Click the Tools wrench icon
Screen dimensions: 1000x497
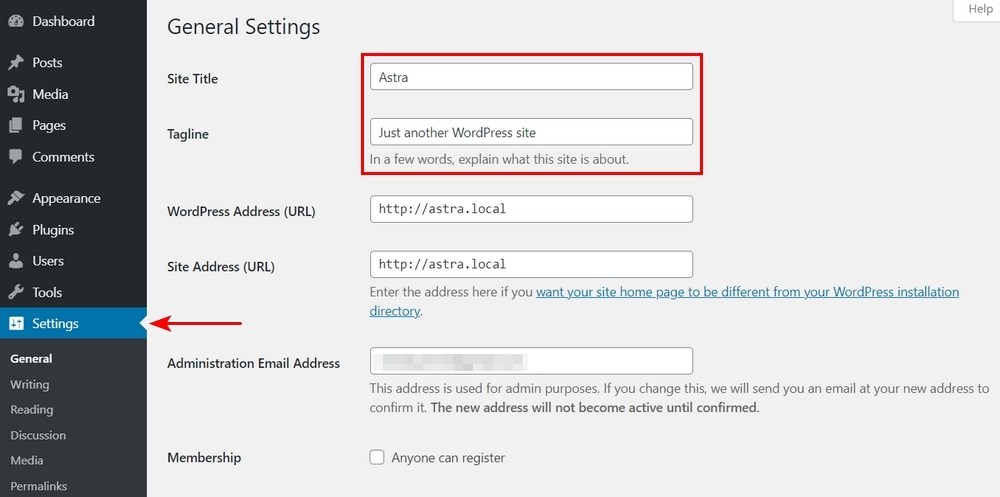tap(16, 292)
